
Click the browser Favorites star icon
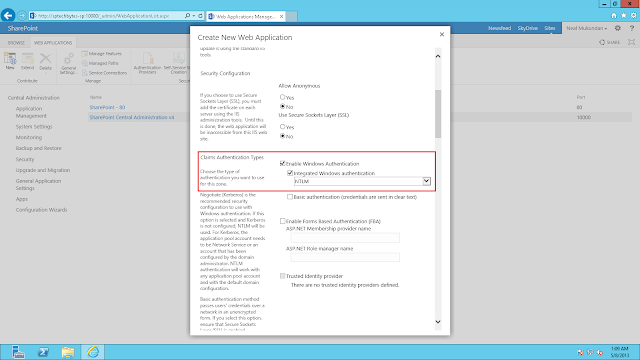point(623,16)
